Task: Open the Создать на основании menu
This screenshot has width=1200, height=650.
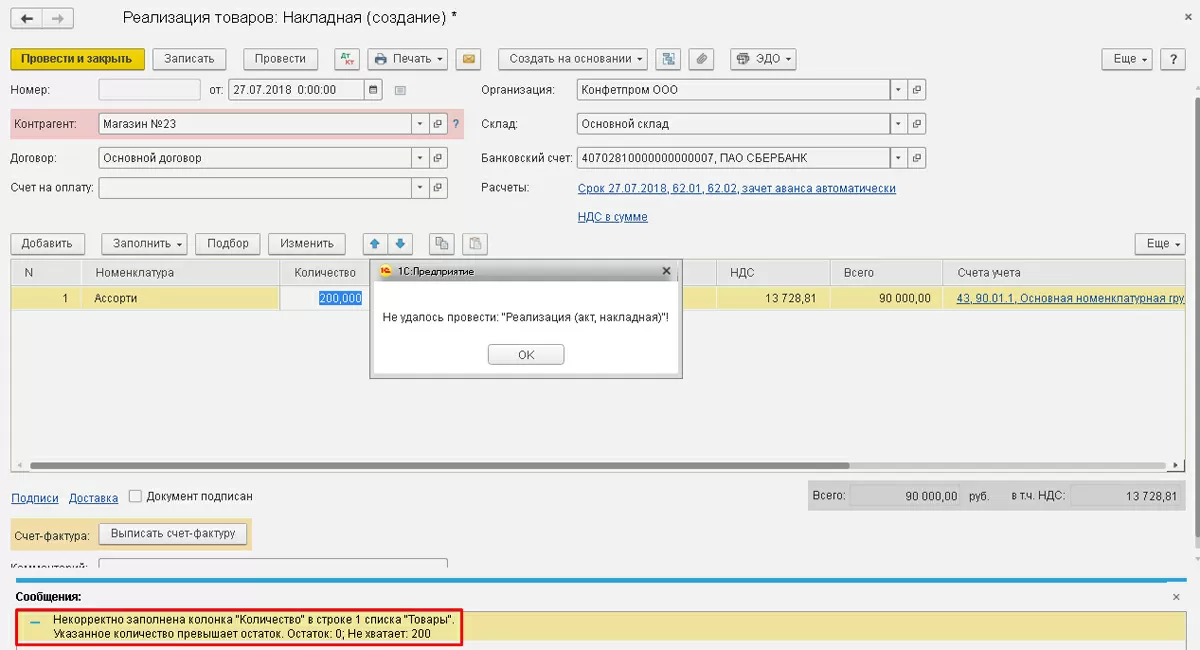Action: (x=572, y=59)
